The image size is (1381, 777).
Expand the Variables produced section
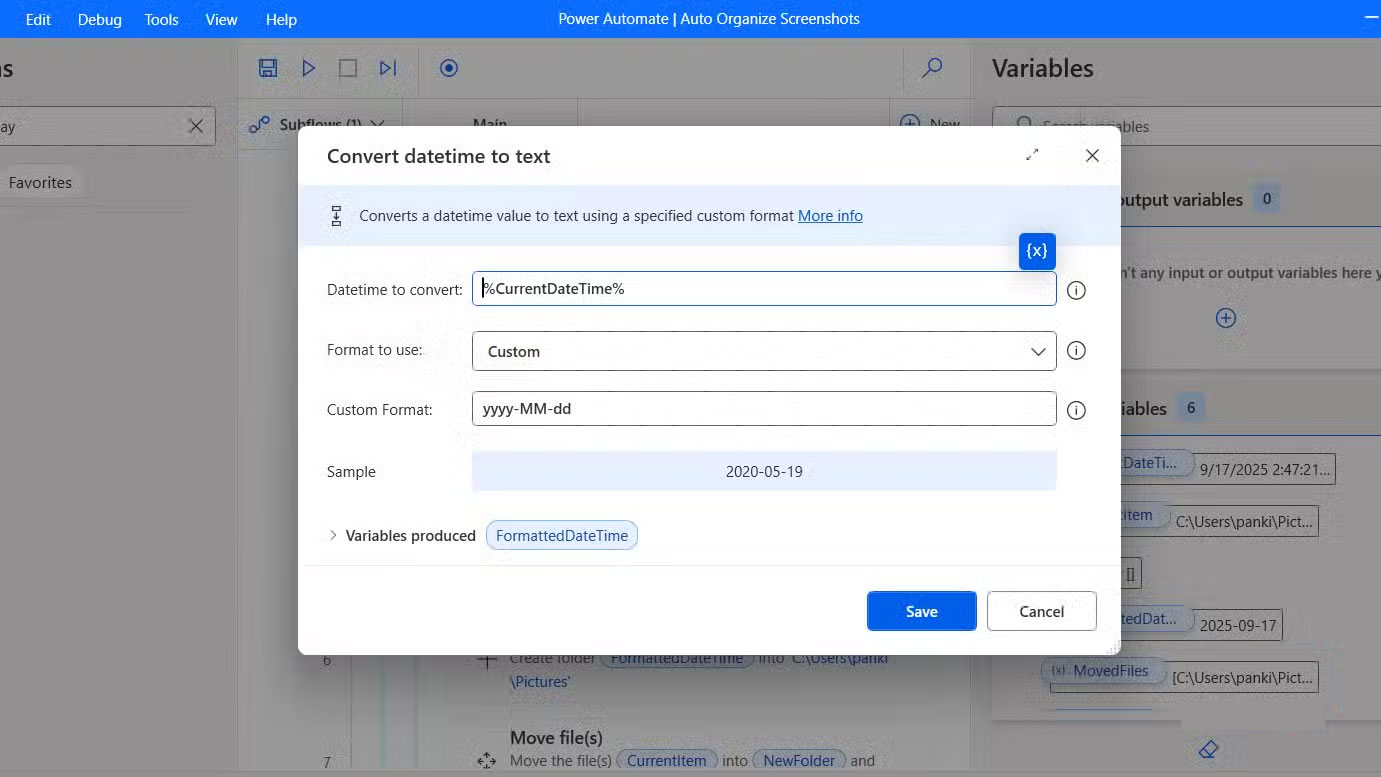[334, 536]
